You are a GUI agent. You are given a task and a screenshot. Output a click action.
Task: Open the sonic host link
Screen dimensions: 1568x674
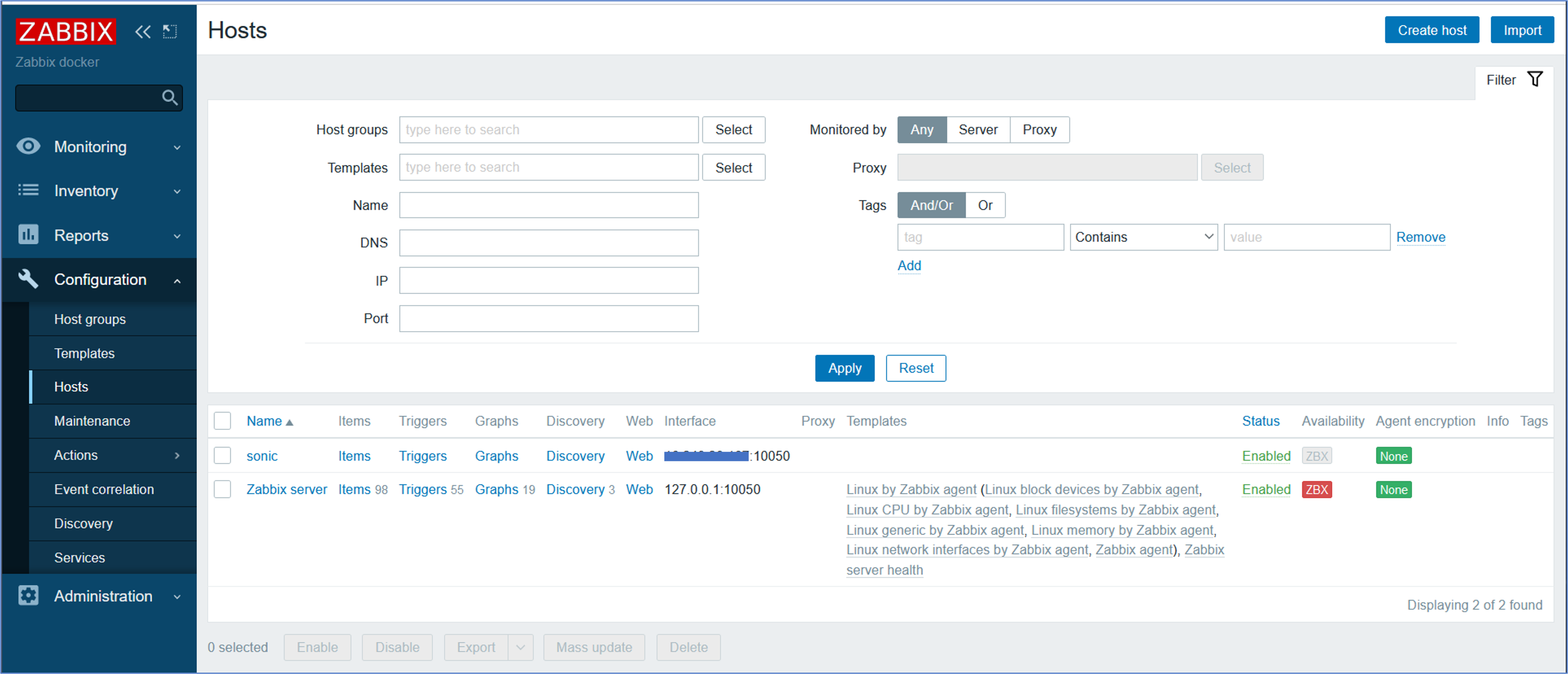point(262,456)
